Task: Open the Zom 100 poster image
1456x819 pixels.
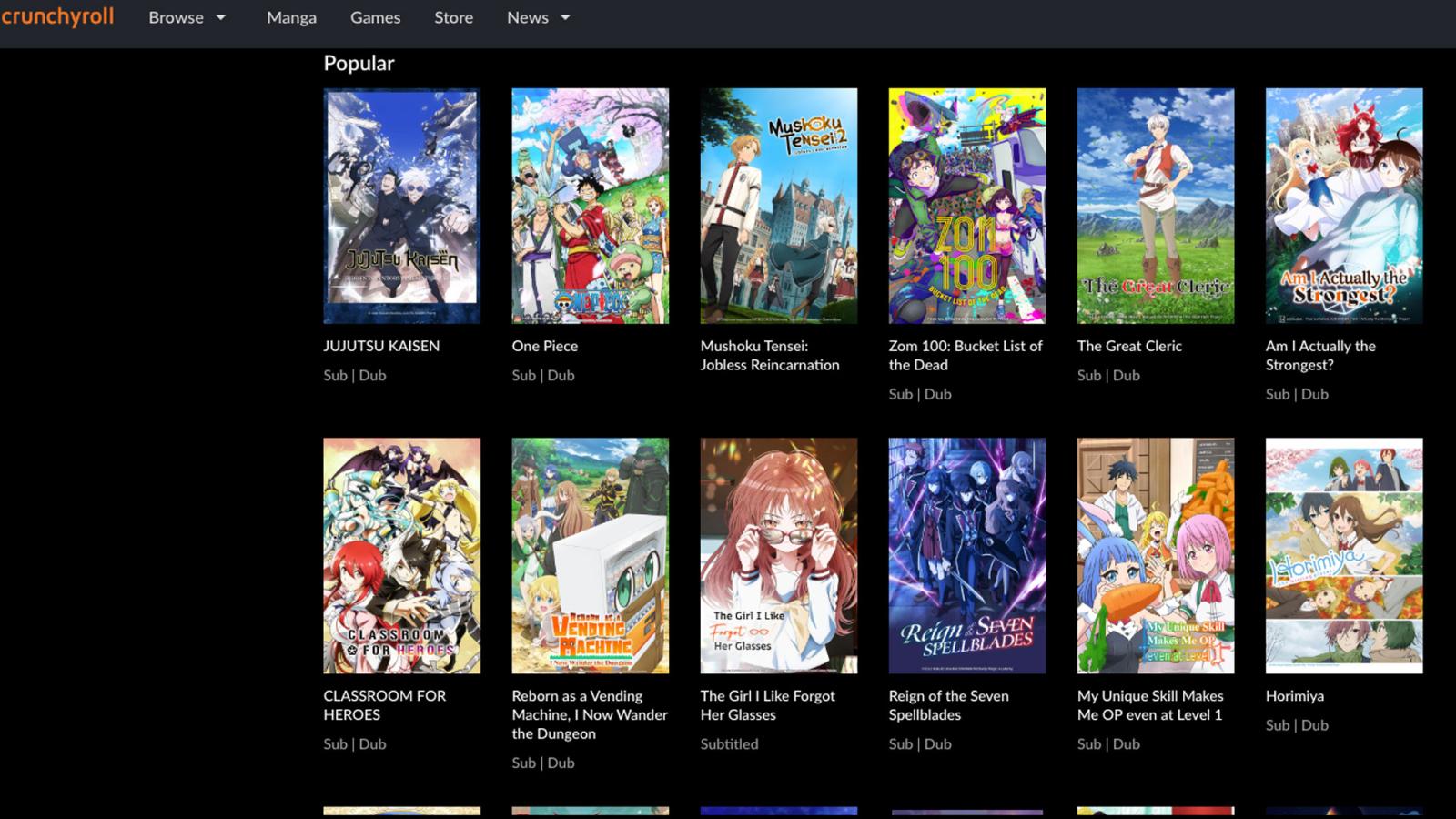Action: point(966,206)
